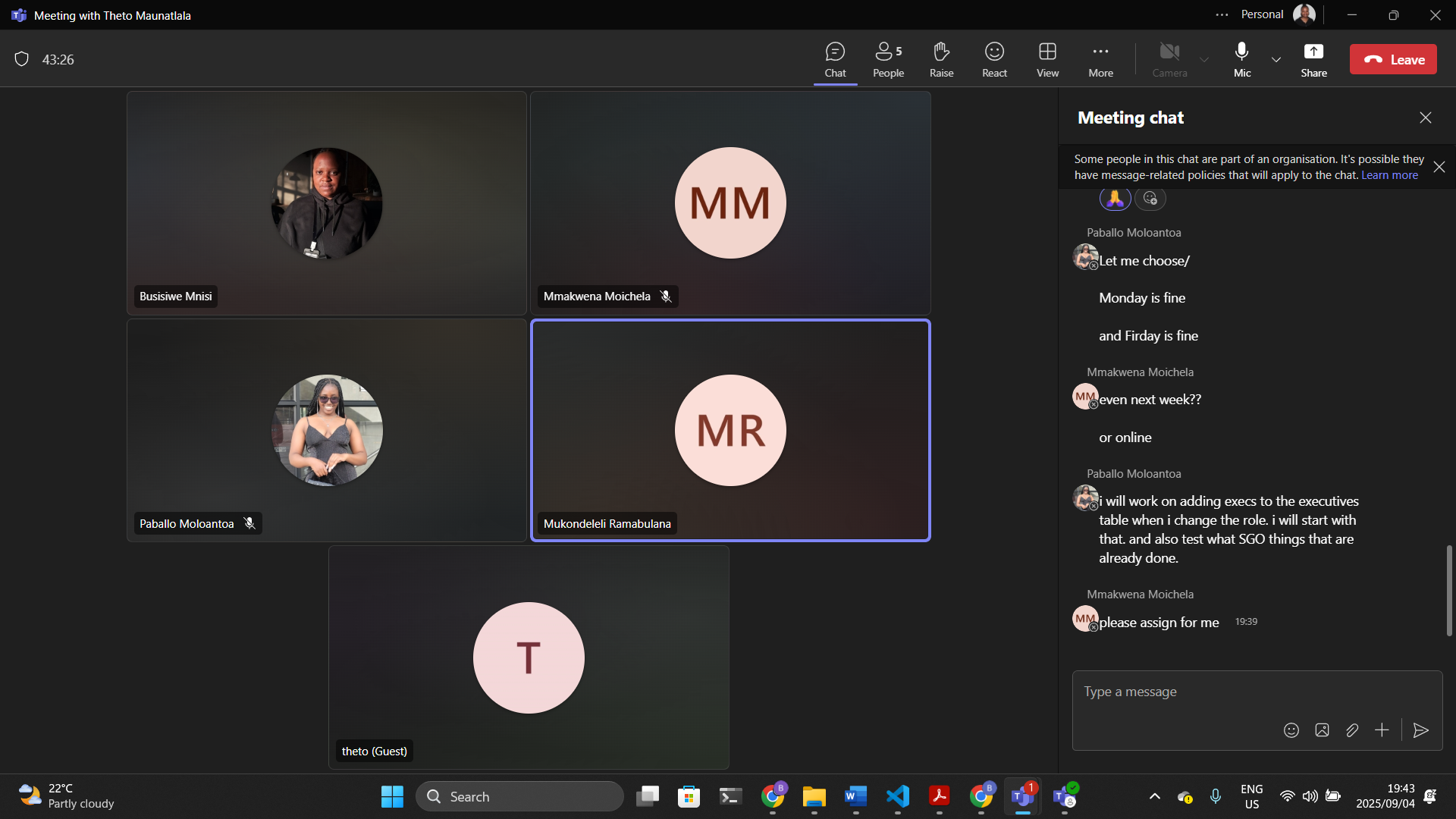This screenshot has height=819, width=1456.
Task: Click in the Type a message field
Action: click(1257, 692)
